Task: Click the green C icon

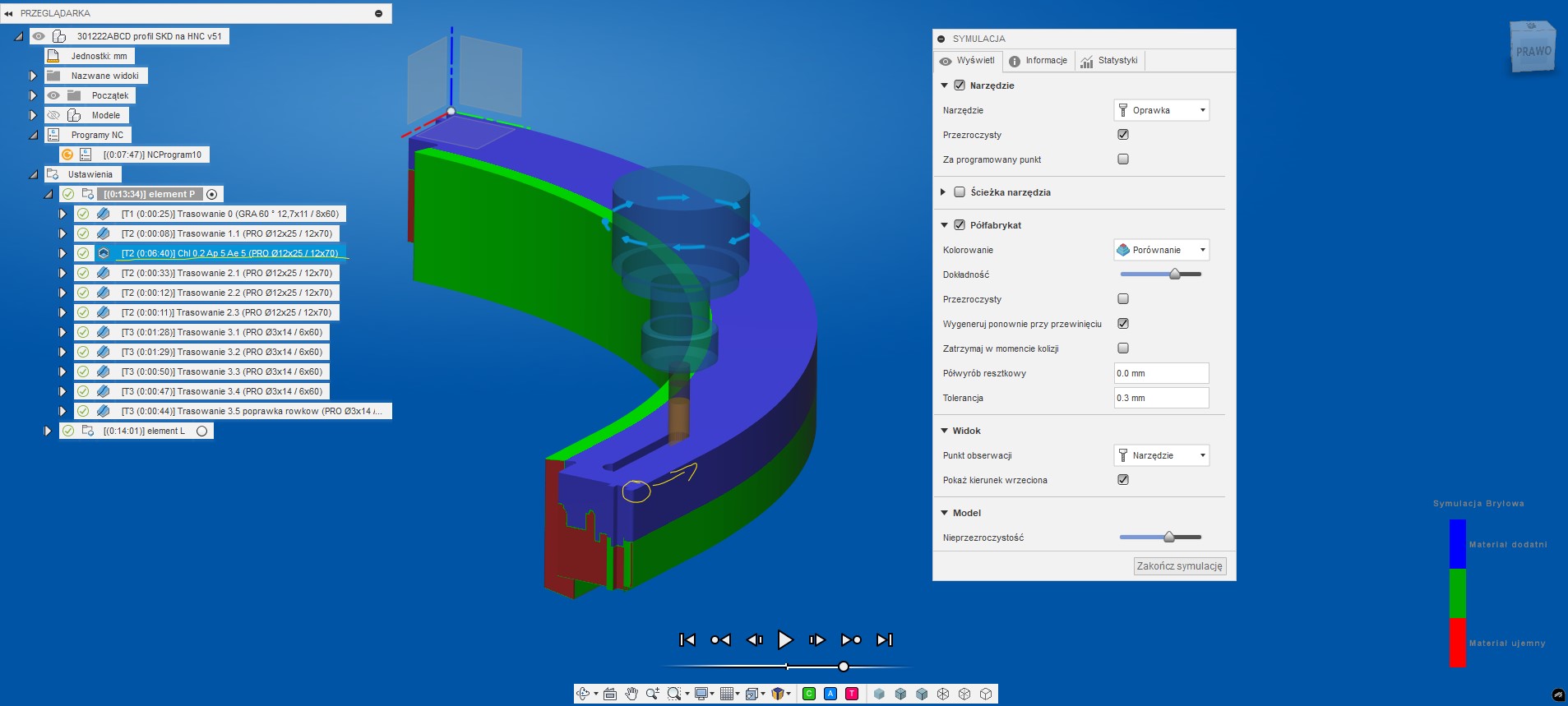Action: coord(809,694)
